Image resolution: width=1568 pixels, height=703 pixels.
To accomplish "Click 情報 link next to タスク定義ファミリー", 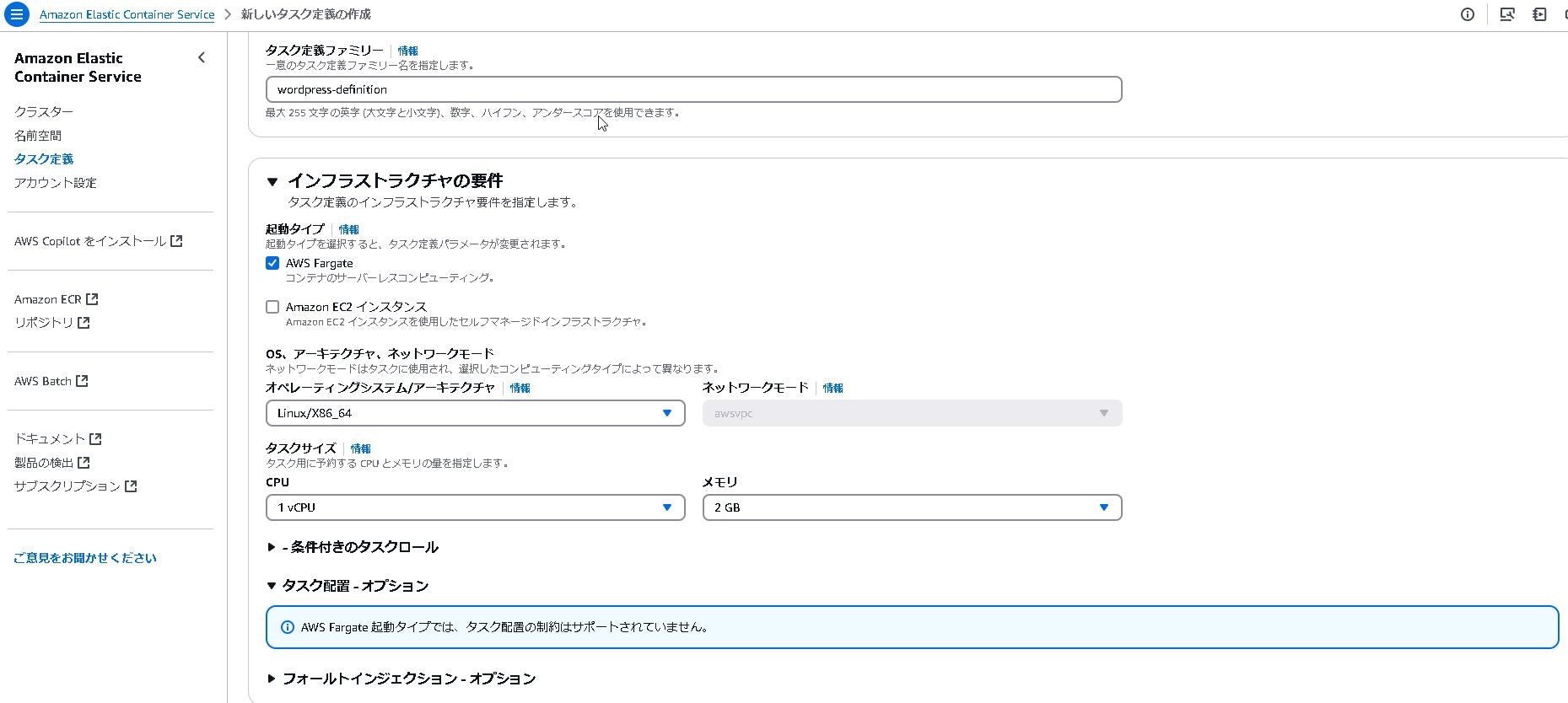I will [408, 51].
